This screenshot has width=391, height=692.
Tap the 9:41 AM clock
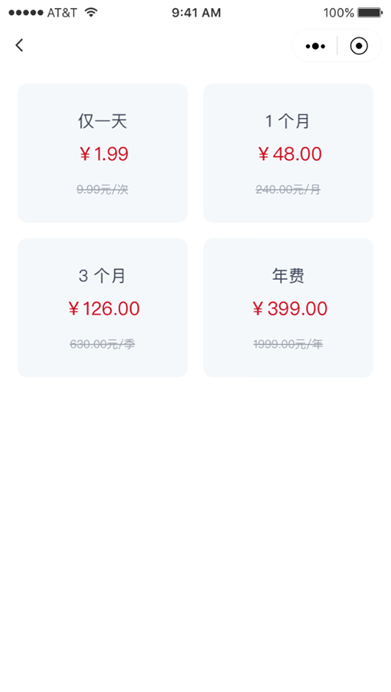point(196,13)
